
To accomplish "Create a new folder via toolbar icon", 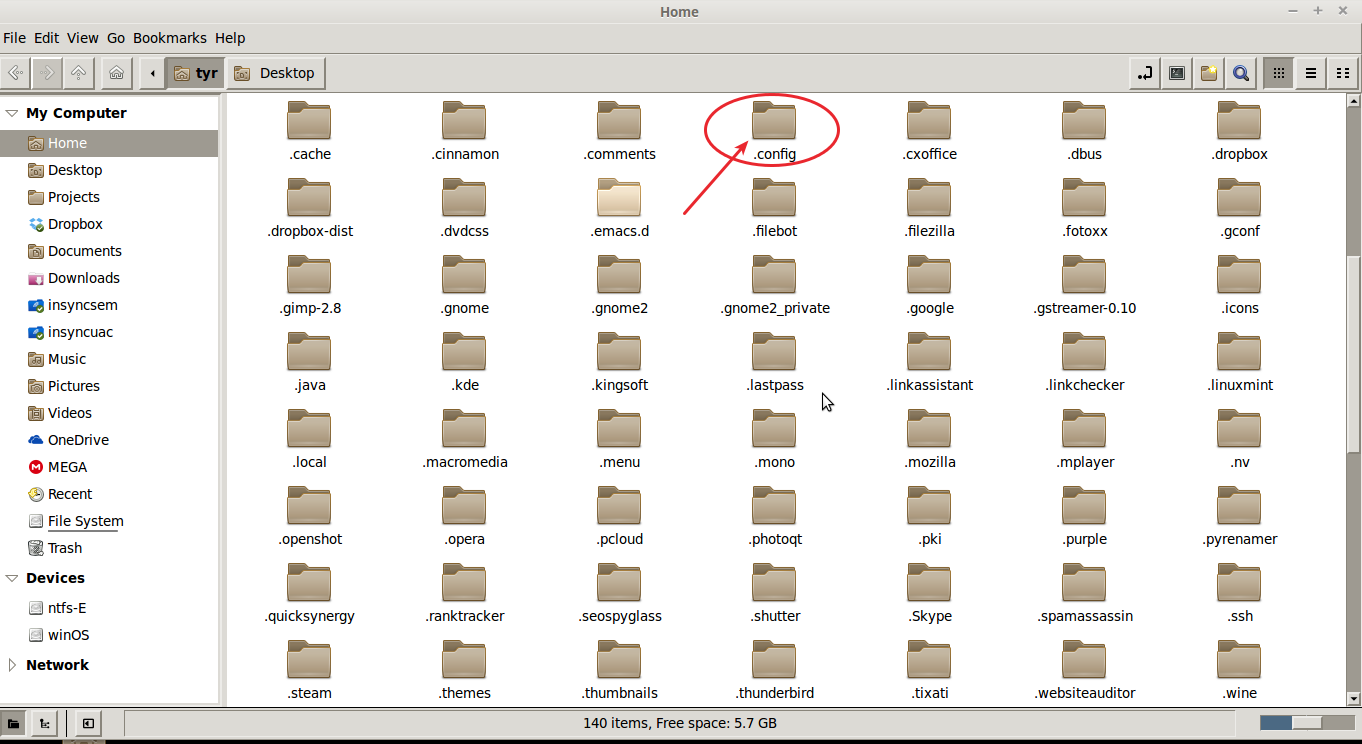I will (1209, 73).
